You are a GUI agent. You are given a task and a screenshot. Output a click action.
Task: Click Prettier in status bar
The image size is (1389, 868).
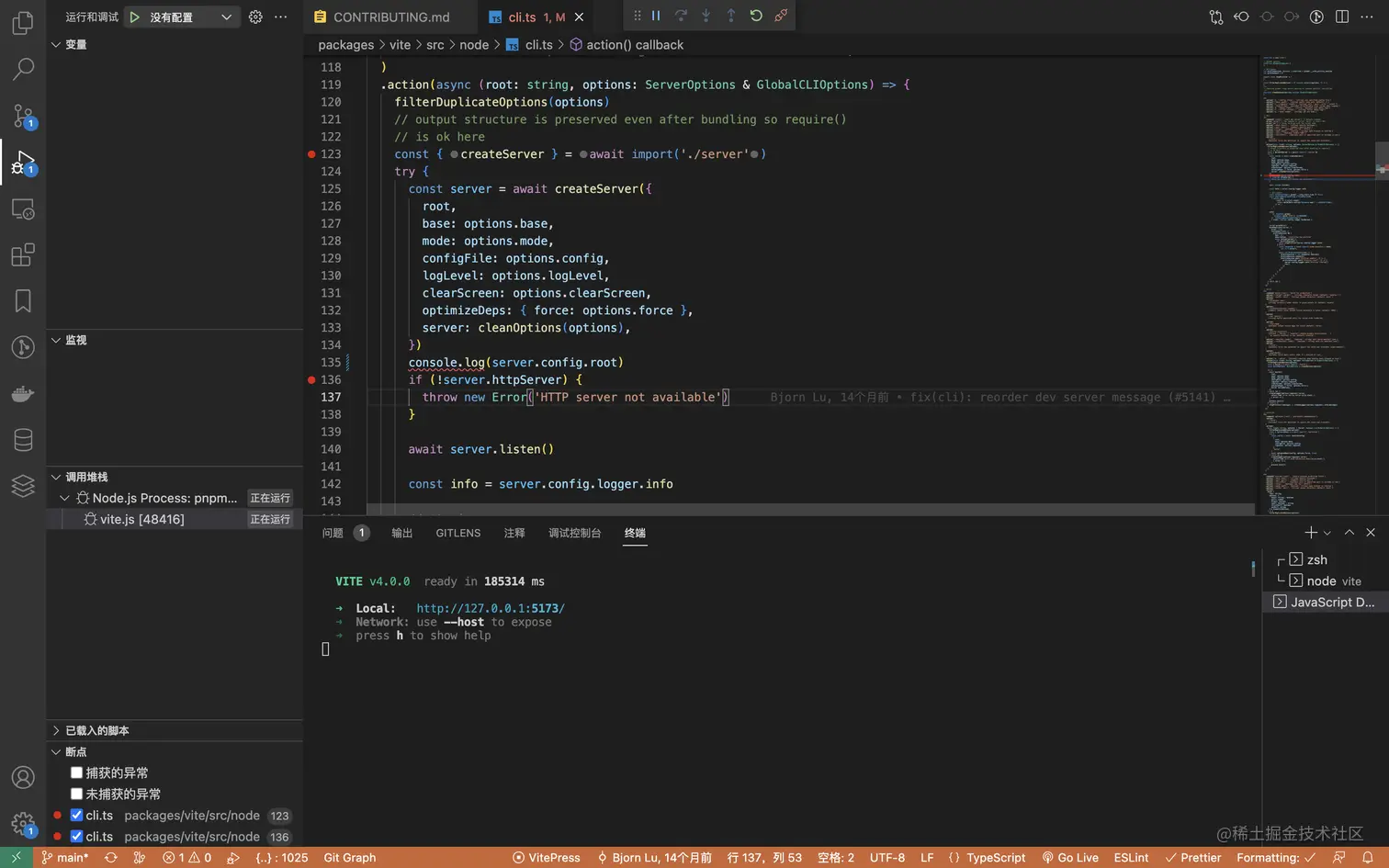coord(1193,857)
